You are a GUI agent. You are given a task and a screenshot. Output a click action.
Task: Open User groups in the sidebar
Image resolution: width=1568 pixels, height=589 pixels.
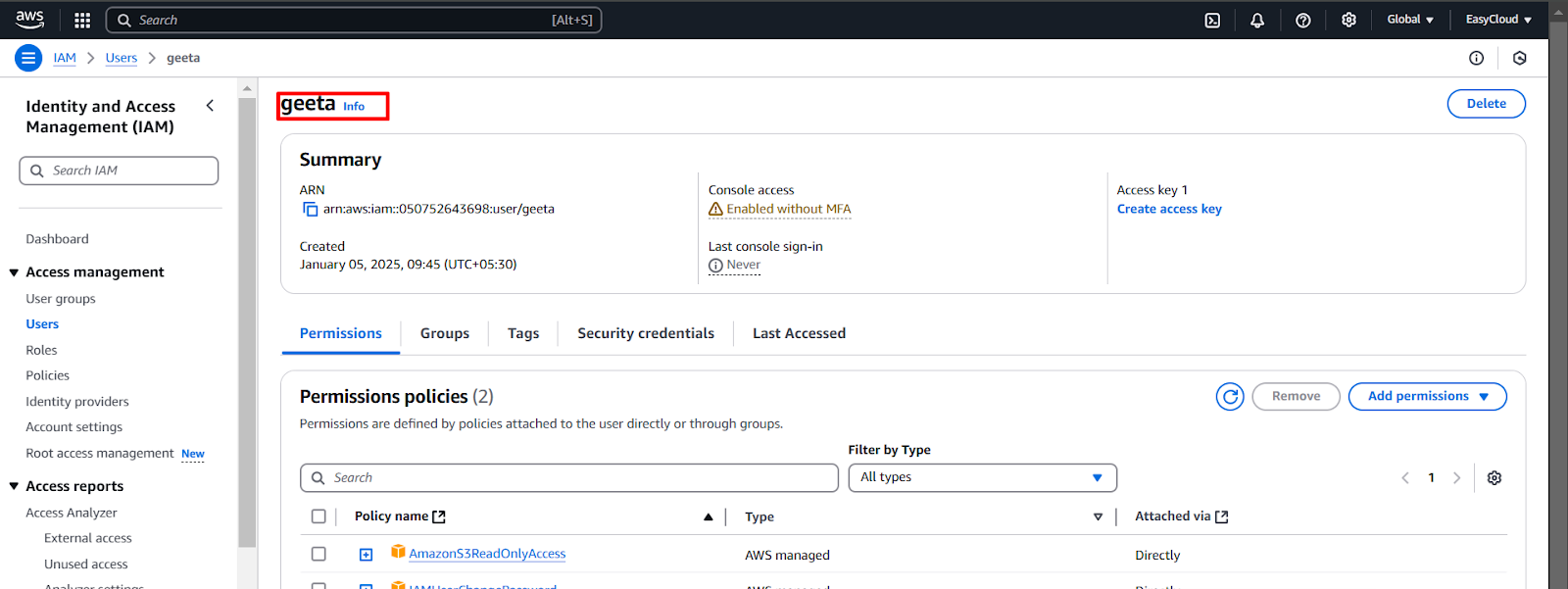pos(61,299)
